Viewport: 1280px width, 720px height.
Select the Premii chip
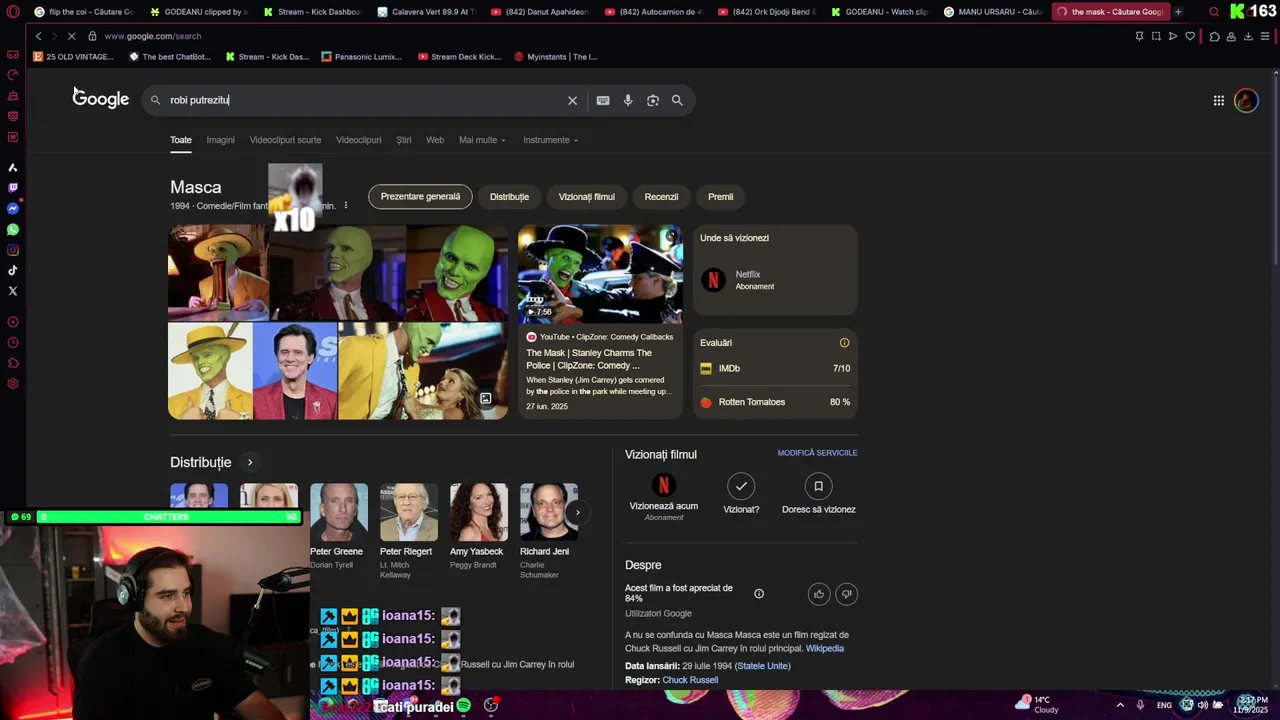[x=720, y=197]
